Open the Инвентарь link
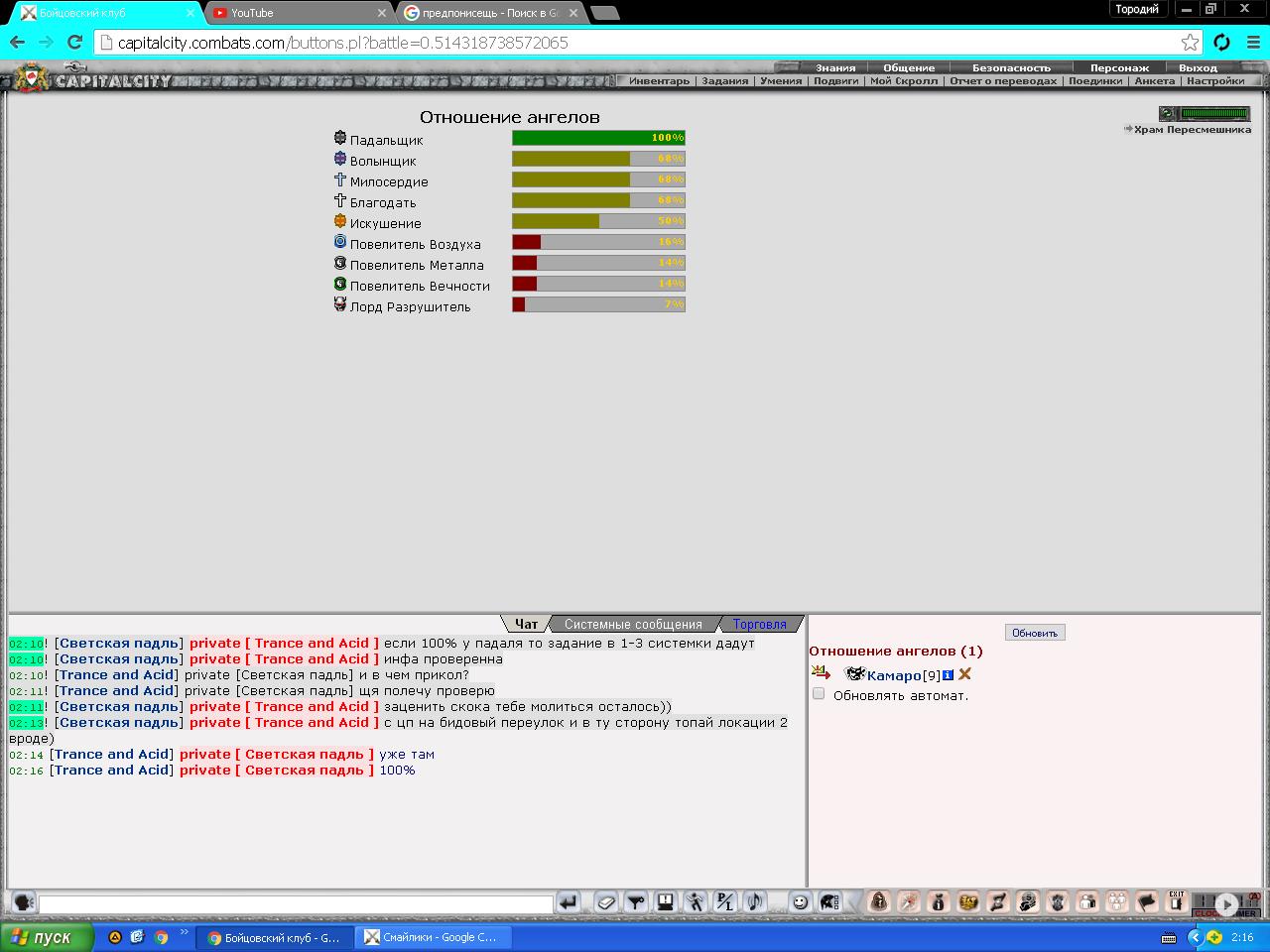This screenshot has height=952, width=1270. tap(659, 81)
